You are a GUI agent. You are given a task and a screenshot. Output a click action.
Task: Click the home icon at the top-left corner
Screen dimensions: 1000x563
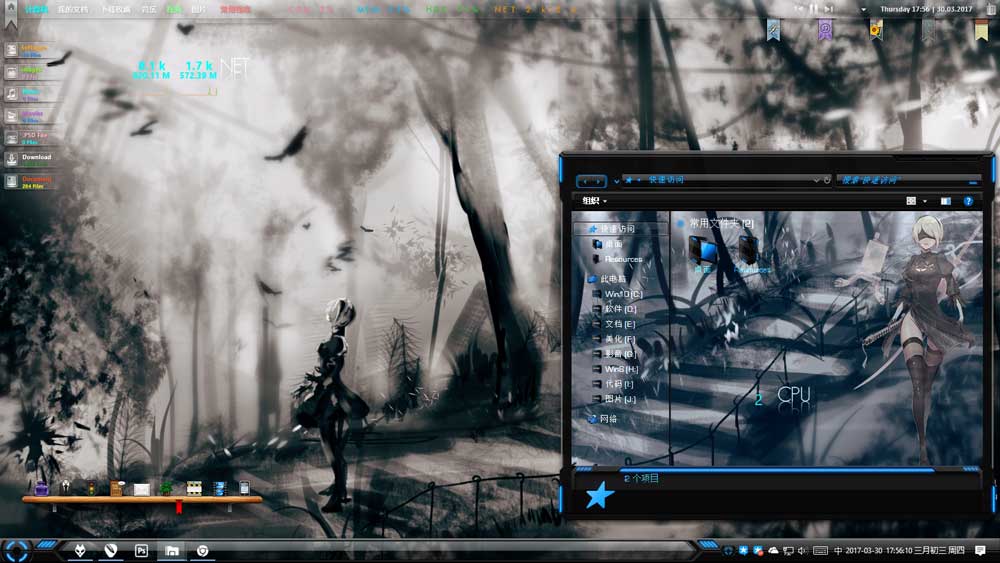point(11,7)
